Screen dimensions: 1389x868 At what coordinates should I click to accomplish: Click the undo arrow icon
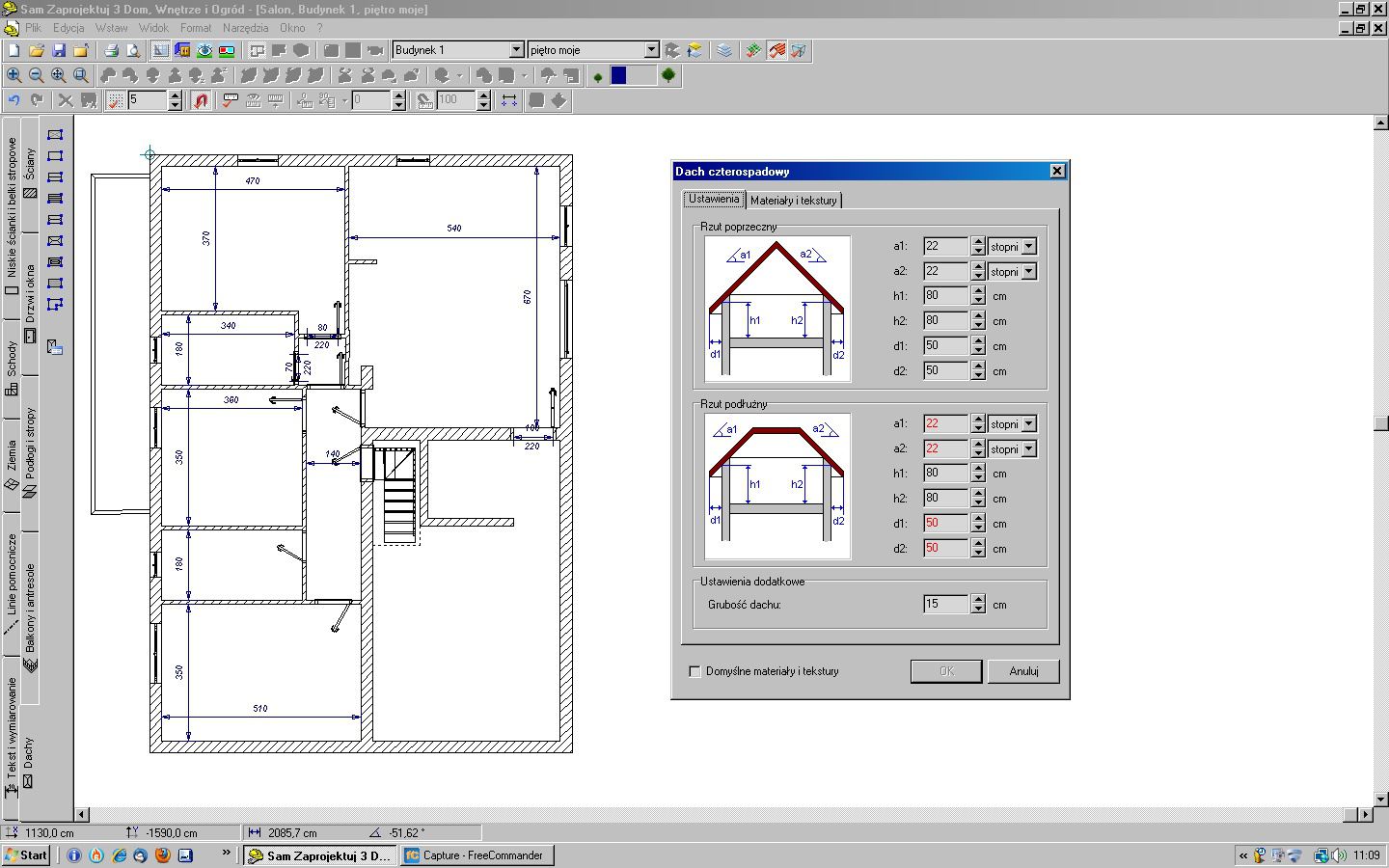coord(14,100)
